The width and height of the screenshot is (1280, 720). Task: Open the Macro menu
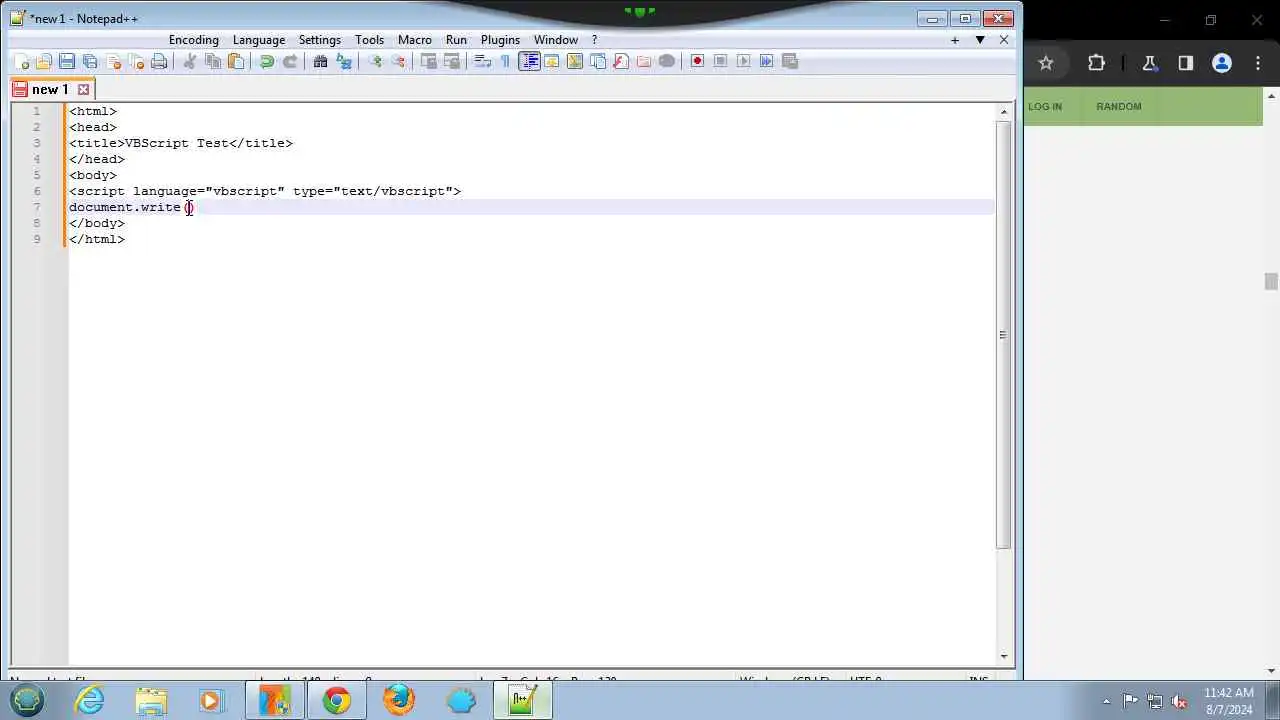[415, 40]
